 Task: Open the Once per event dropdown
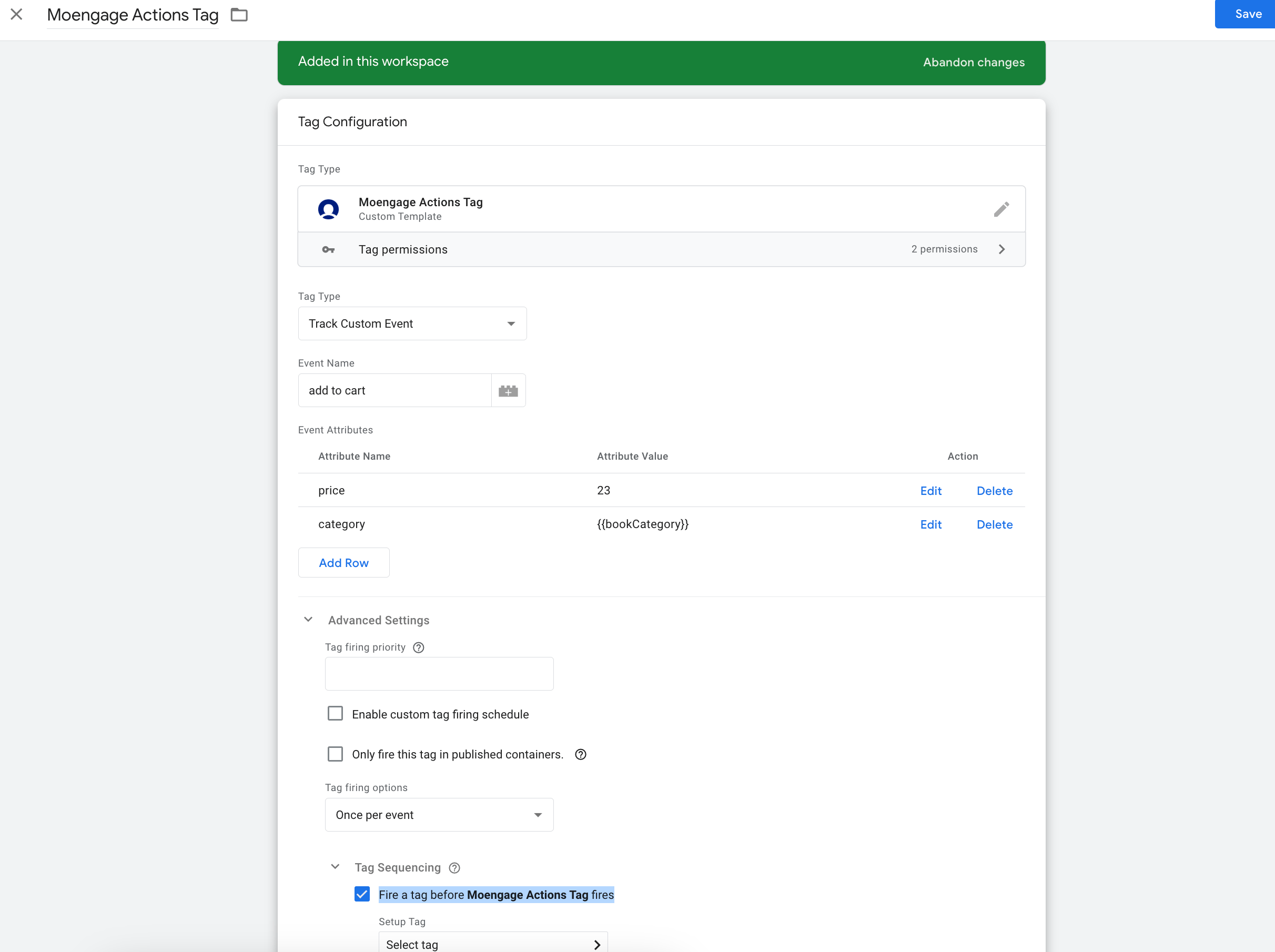pos(439,815)
